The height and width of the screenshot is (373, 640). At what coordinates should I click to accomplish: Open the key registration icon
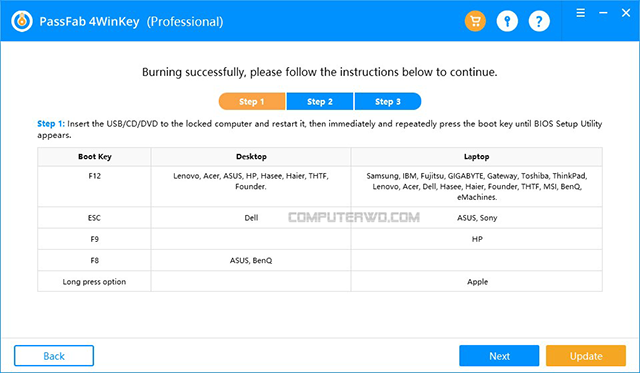tap(507, 21)
